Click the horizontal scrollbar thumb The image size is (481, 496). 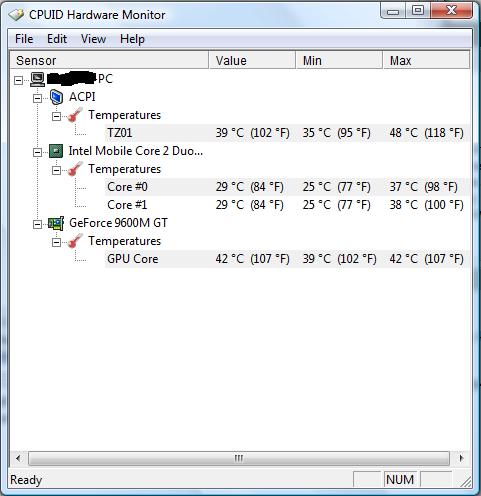click(x=239, y=458)
